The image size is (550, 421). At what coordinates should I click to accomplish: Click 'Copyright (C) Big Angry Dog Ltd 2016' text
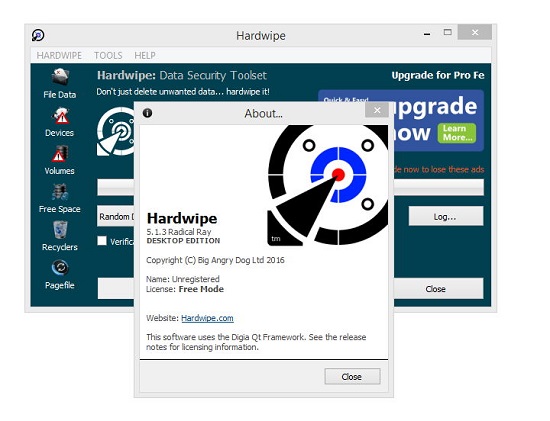[215, 260]
